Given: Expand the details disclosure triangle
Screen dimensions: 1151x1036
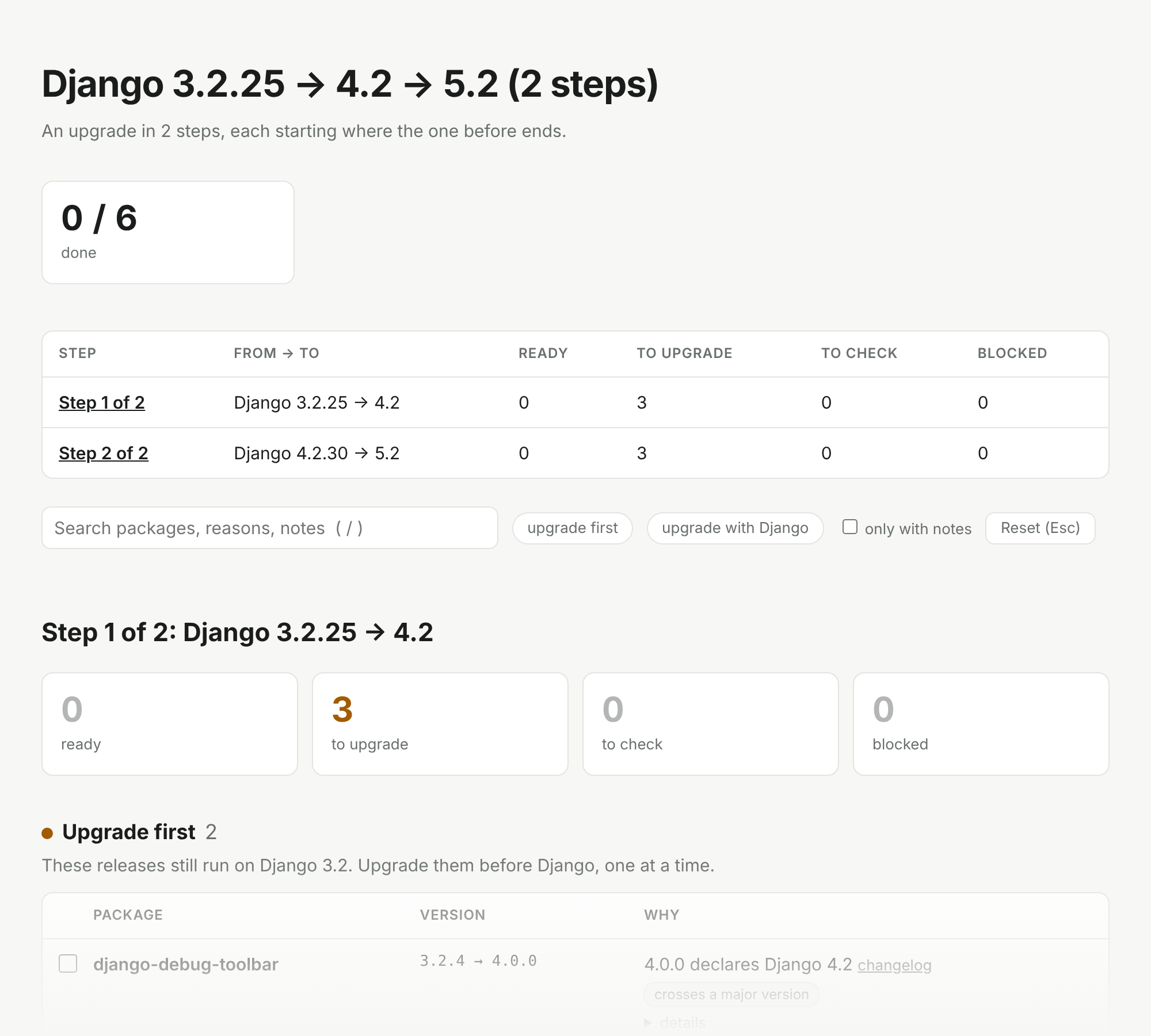Looking at the screenshot, I should [x=648, y=1023].
